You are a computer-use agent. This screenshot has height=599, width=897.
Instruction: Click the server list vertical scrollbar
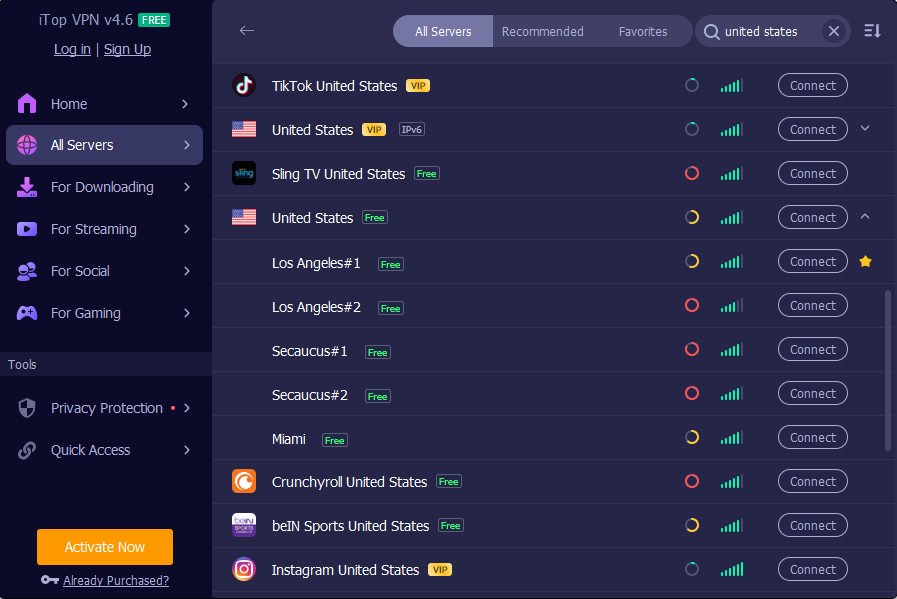[x=888, y=371]
